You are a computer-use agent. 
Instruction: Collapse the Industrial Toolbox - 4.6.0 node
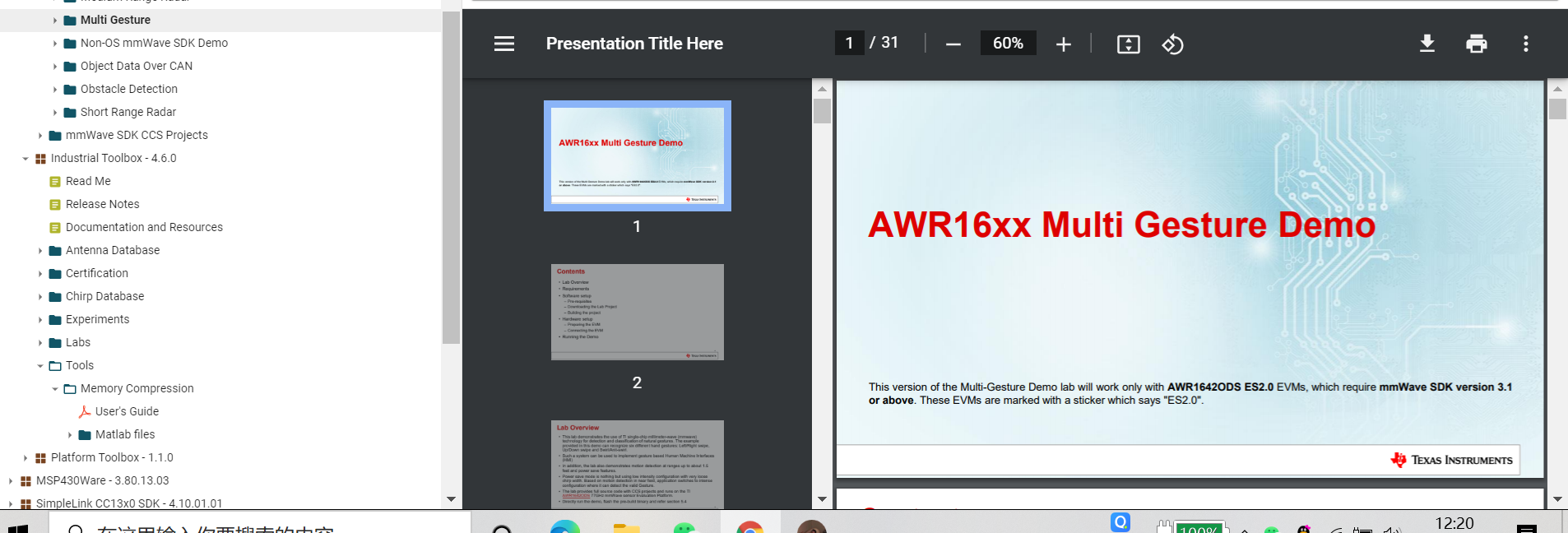(26, 159)
